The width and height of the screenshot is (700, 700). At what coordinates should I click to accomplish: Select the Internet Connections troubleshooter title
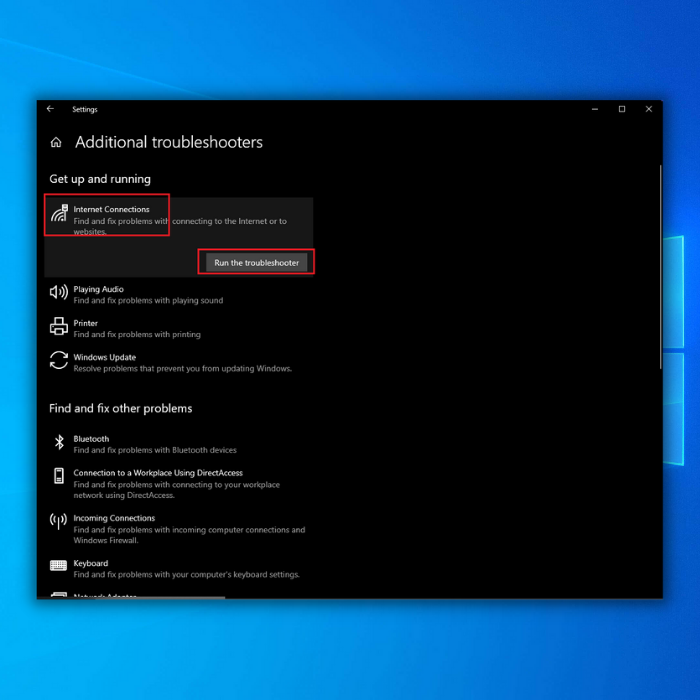pyautogui.click(x=111, y=209)
